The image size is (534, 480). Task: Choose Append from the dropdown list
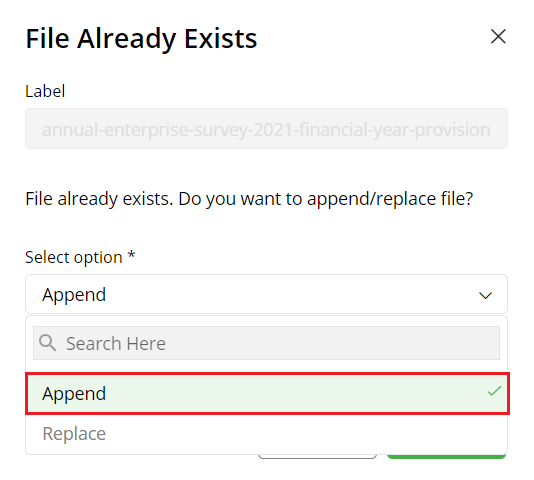tap(267, 393)
